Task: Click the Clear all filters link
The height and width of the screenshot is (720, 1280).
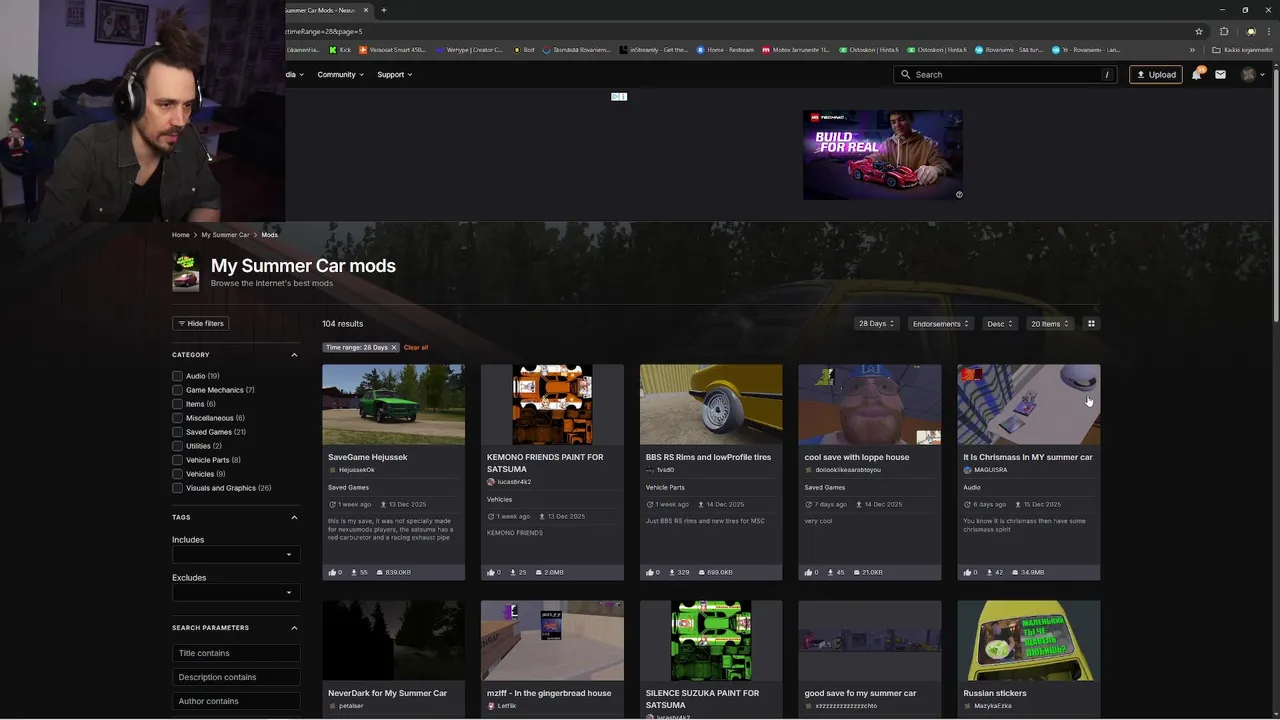Action: (x=416, y=347)
